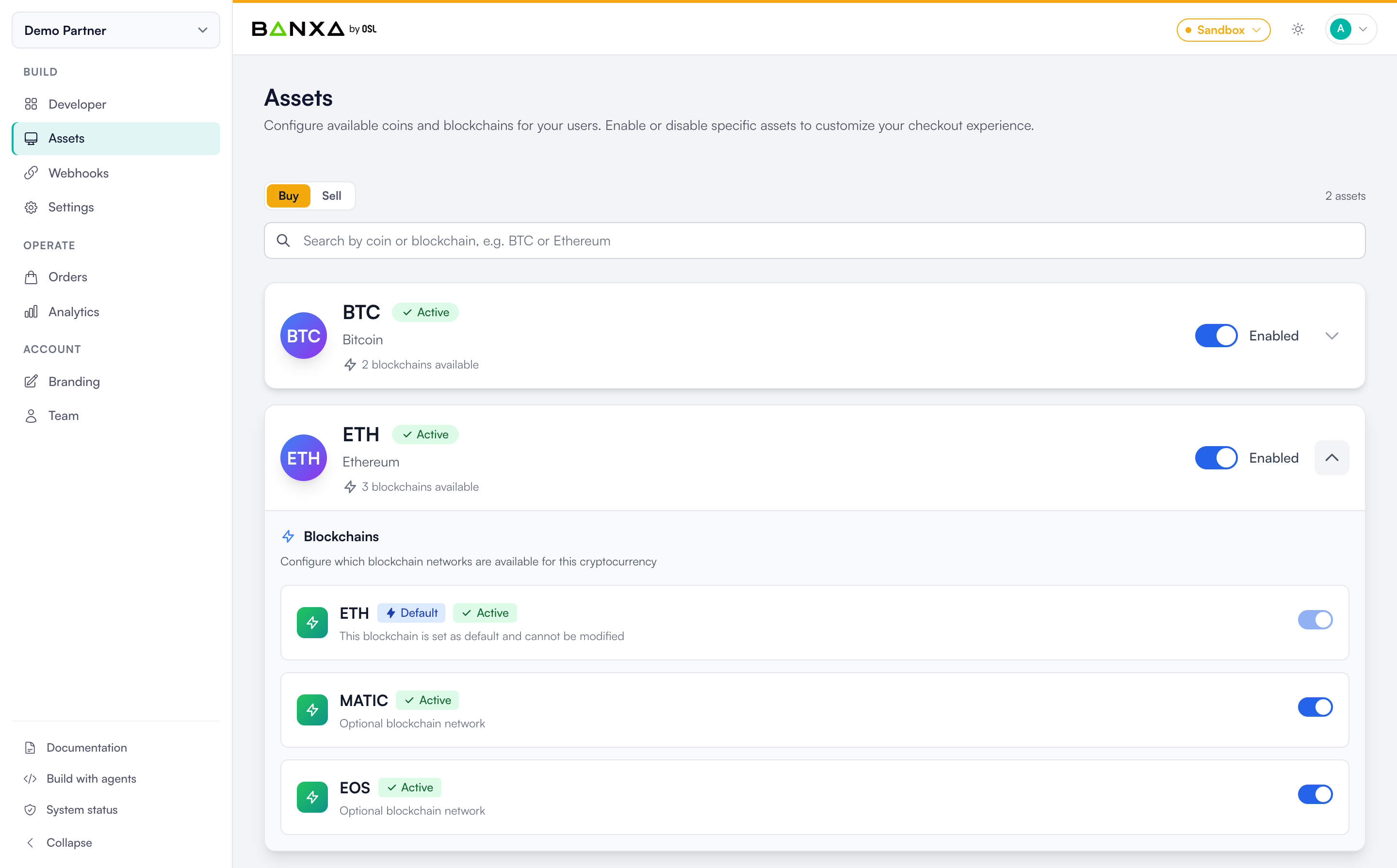
Task: Click the Developer grid icon in sidebar
Action: point(31,104)
